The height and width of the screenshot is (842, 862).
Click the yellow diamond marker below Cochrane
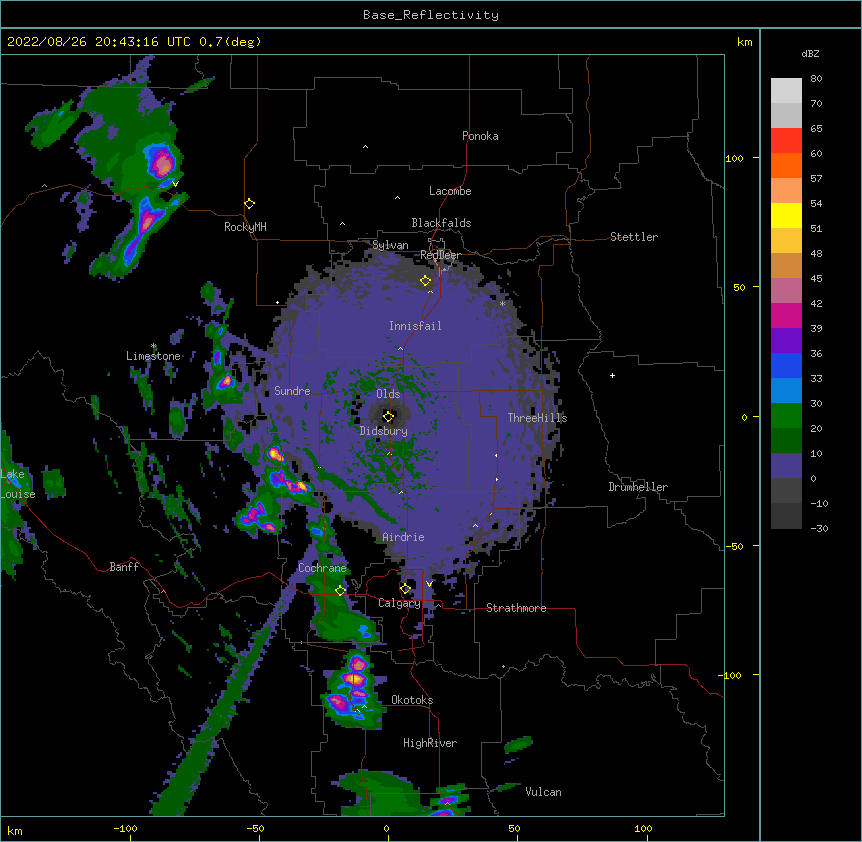pos(340,590)
